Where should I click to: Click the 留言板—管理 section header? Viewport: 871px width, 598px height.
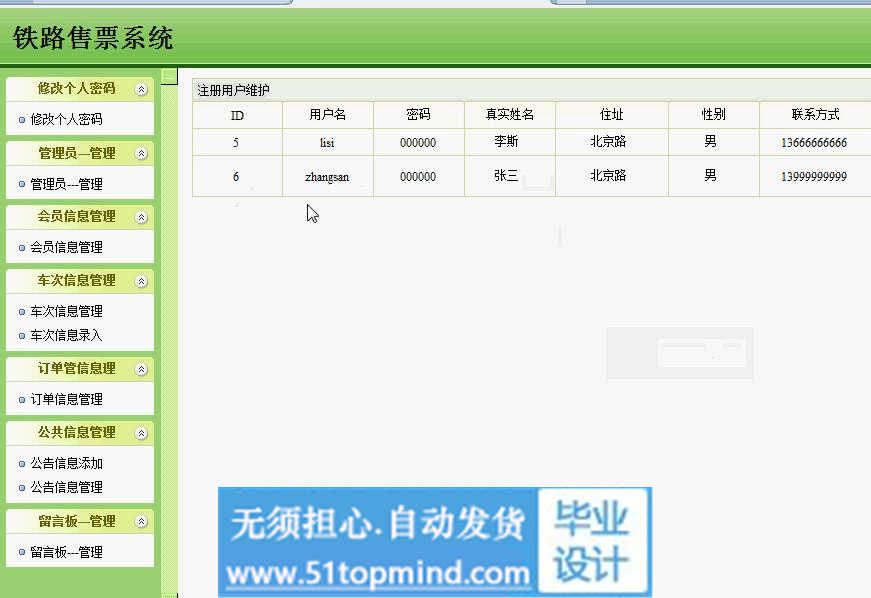pos(79,521)
